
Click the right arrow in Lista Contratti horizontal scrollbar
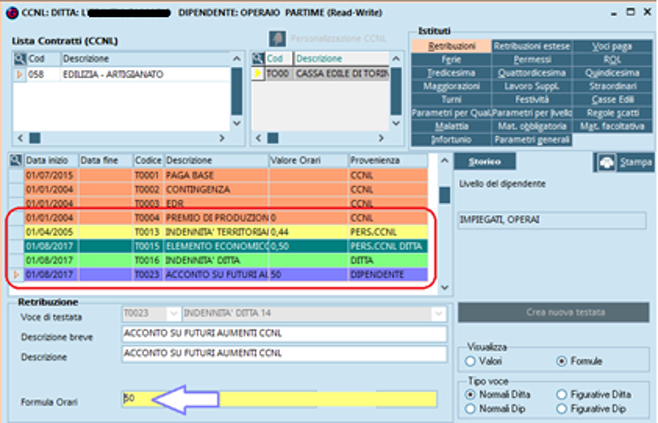[222, 138]
